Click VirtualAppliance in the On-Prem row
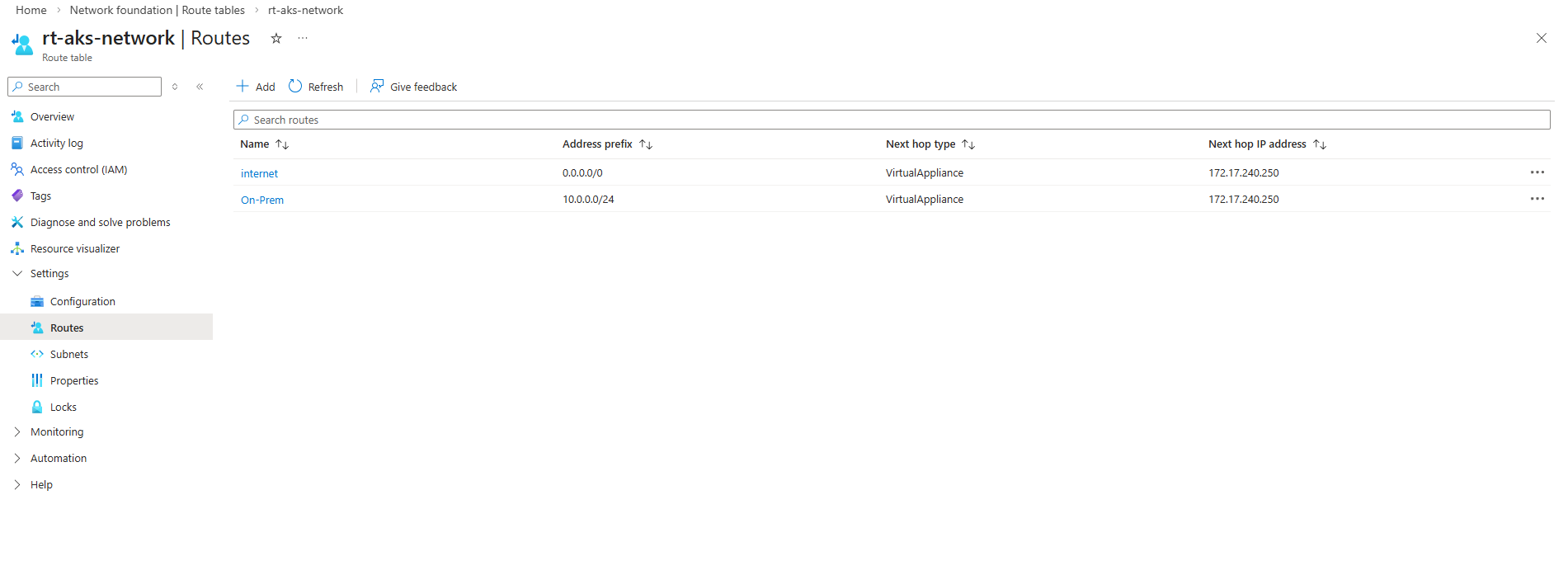This screenshot has width=1568, height=561. click(925, 199)
